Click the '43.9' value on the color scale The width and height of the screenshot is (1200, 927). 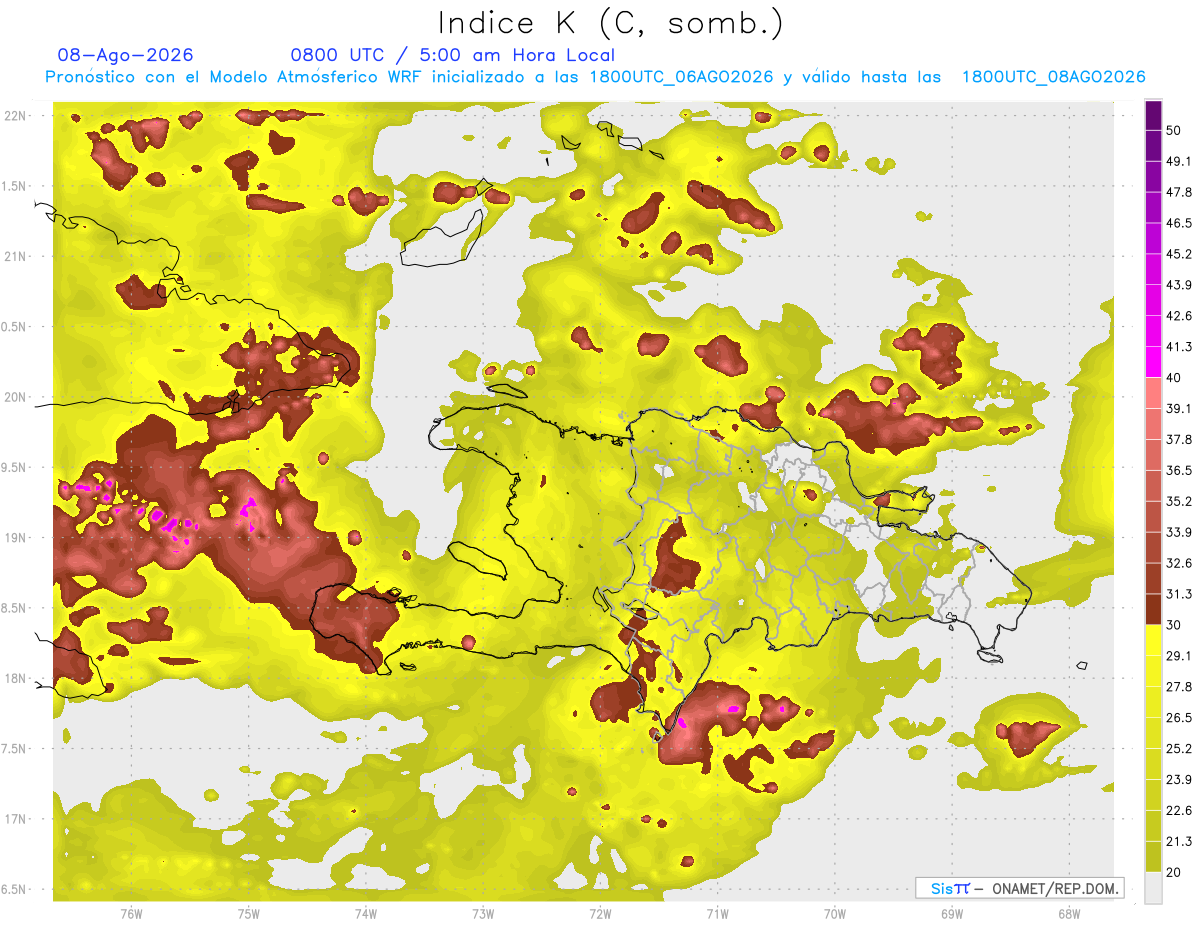(x=1180, y=285)
